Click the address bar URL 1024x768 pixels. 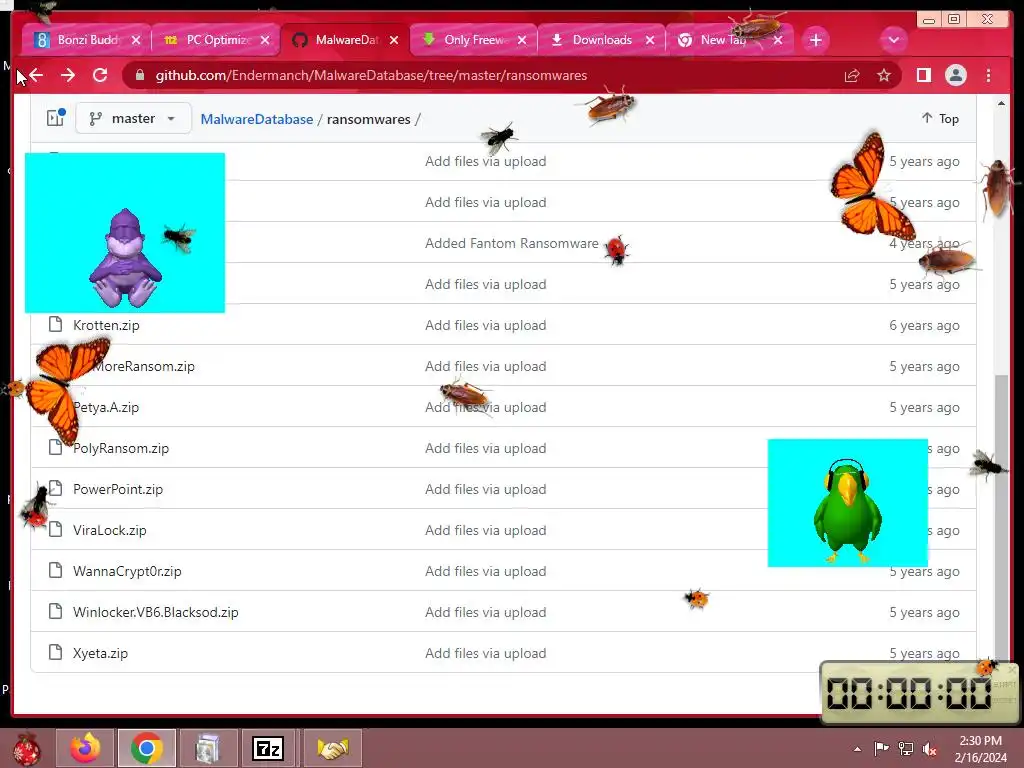371,75
